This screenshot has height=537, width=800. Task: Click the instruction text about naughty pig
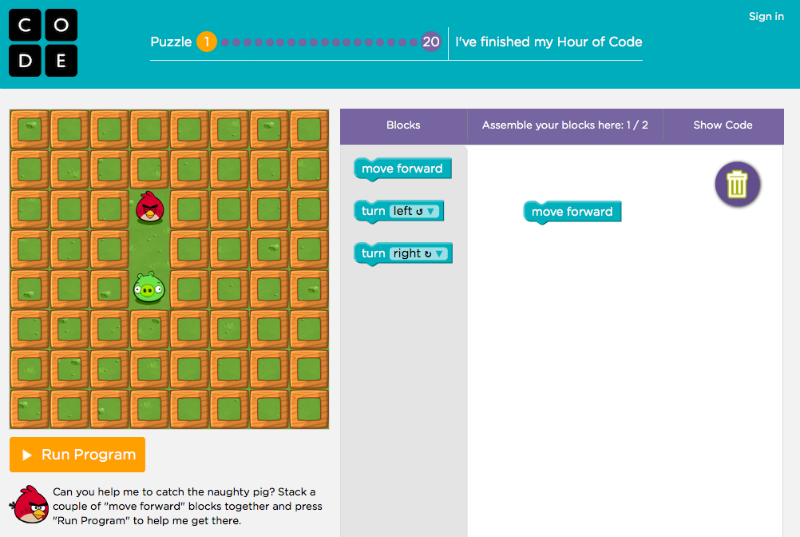[x=187, y=506]
